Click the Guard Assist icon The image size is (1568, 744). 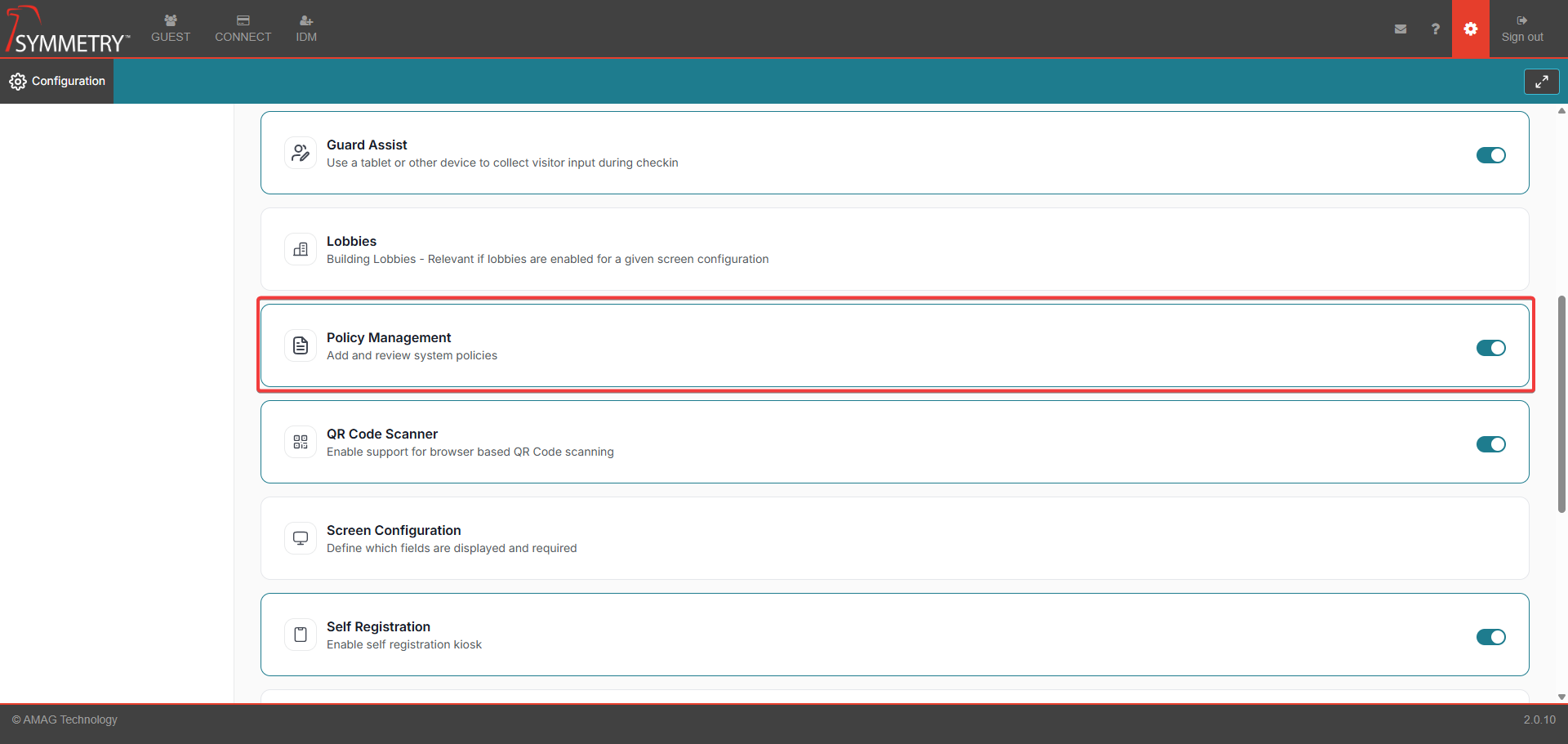pos(301,153)
